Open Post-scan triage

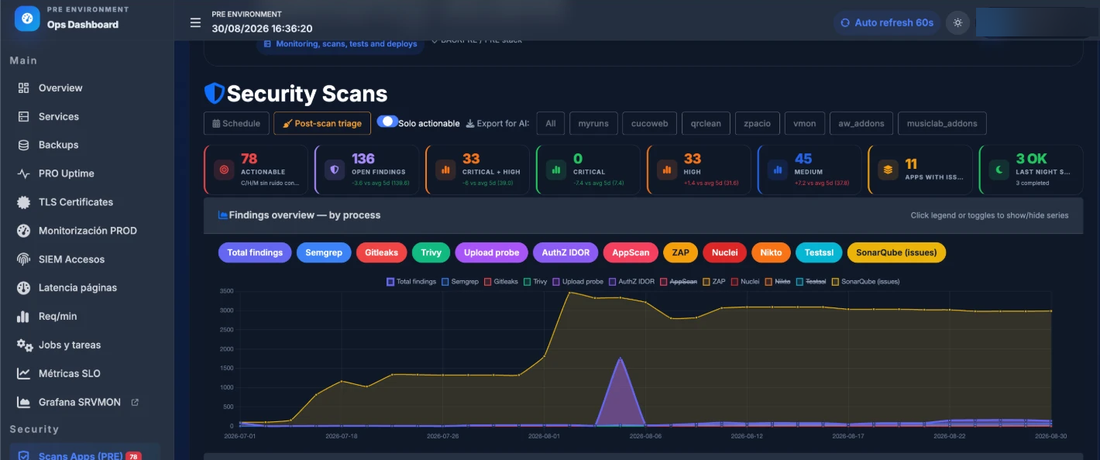click(x=322, y=123)
